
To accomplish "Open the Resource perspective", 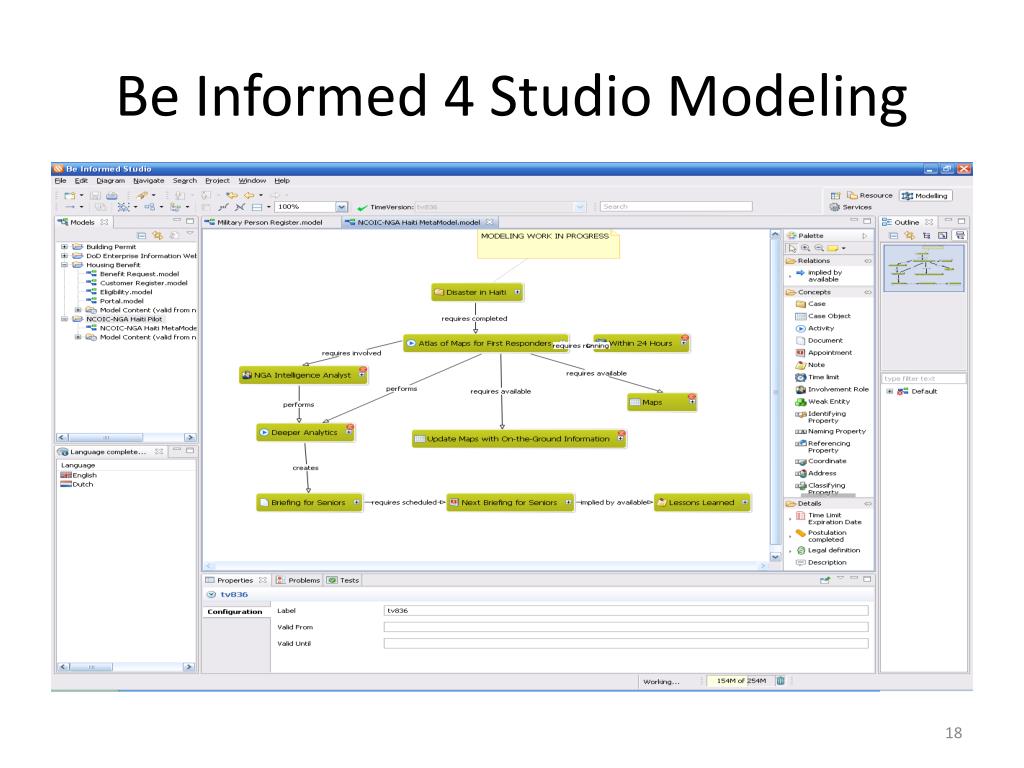I will [x=870, y=195].
